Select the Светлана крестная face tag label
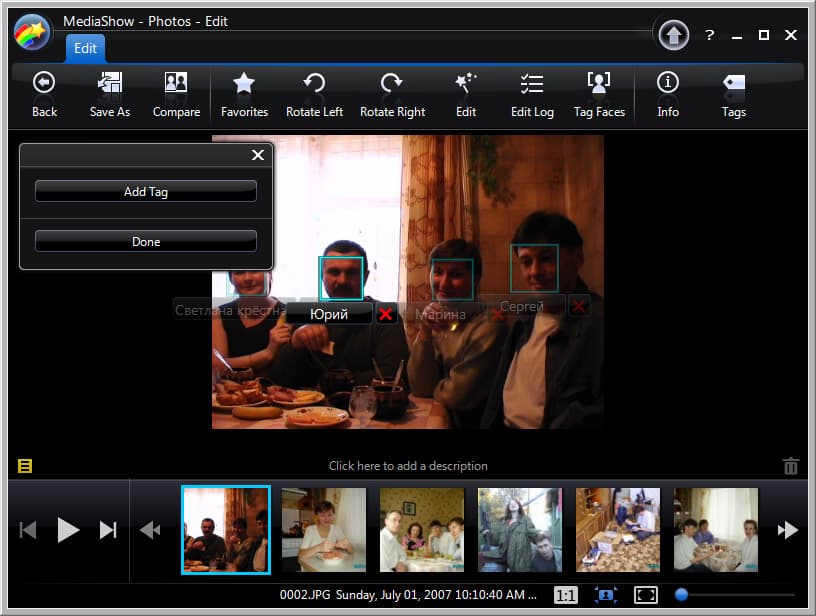 230,311
